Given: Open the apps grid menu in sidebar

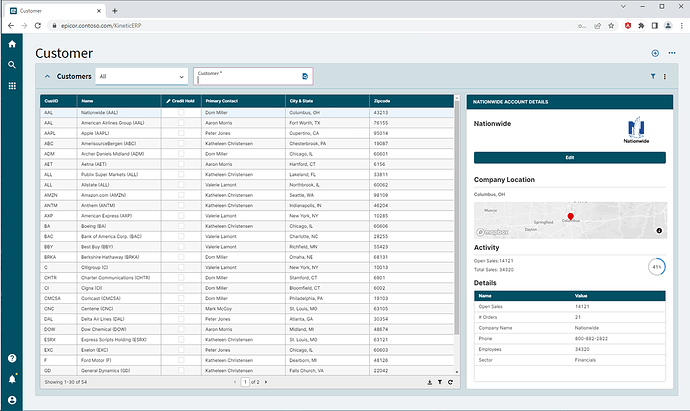Looking at the screenshot, I should click(x=12, y=87).
